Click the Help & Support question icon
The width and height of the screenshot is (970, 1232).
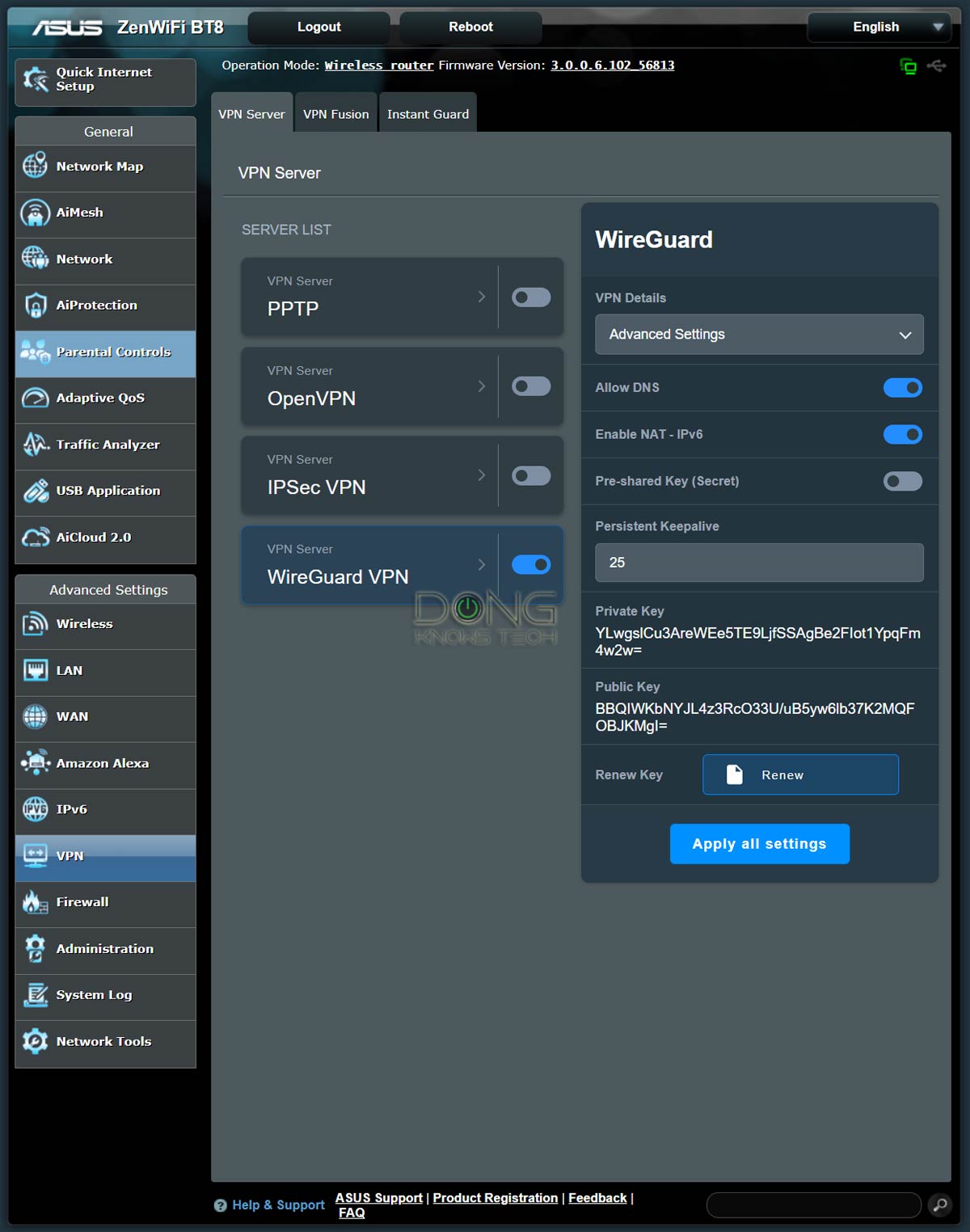point(220,1205)
